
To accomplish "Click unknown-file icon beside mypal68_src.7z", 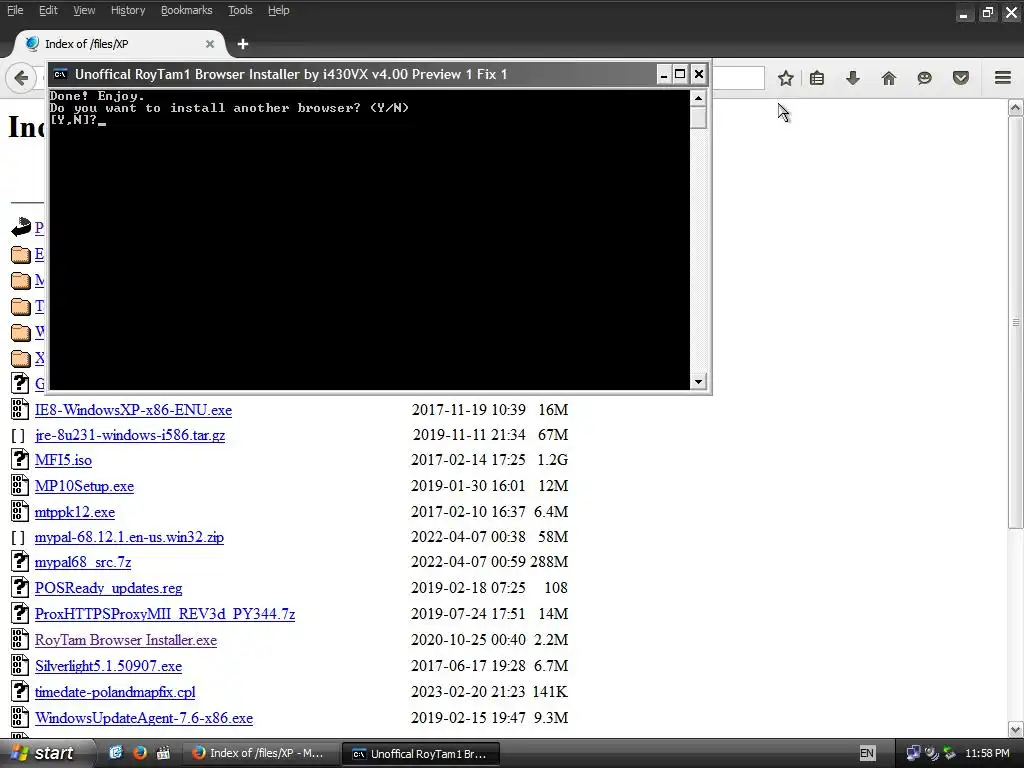I will click(20, 562).
